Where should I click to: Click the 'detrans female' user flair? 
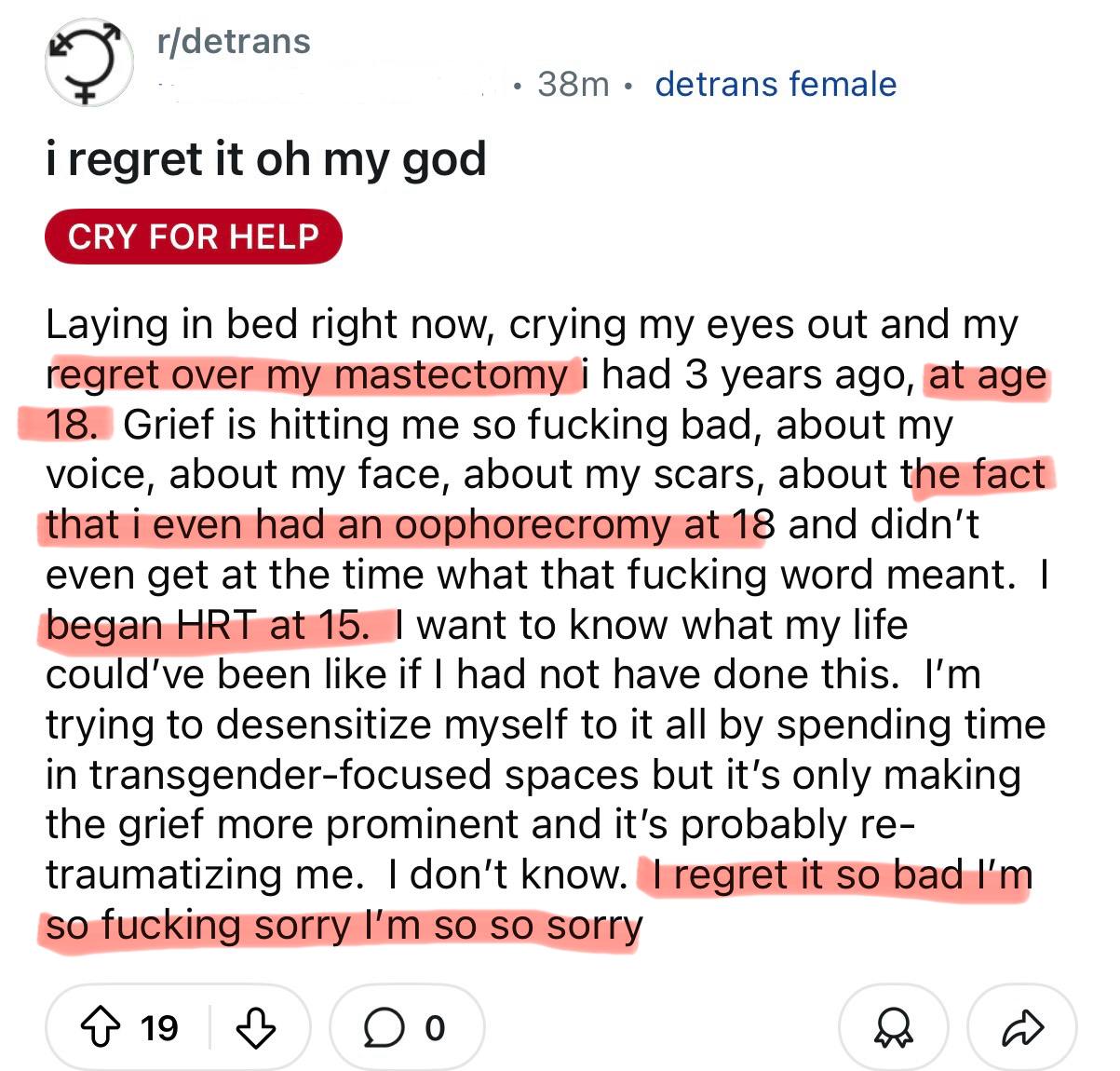point(776,84)
